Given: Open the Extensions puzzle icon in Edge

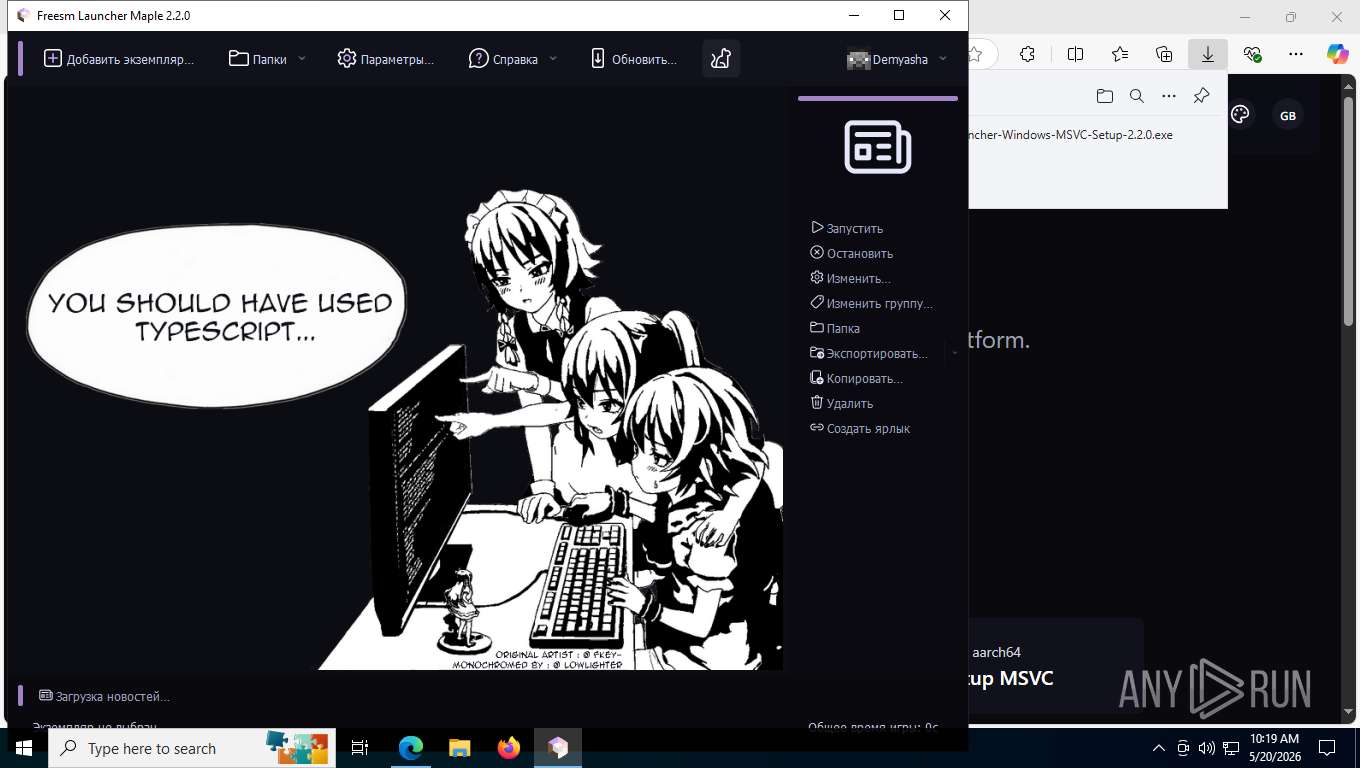Looking at the screenshot, I should point(1027,54).
